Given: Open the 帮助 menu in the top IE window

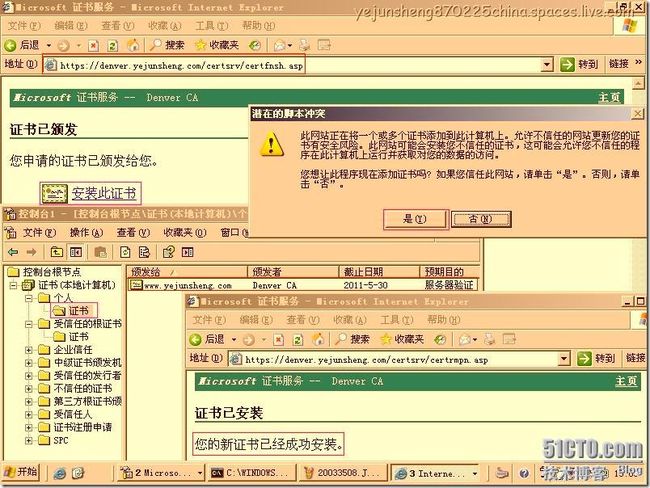Looking at the screenshot, I should (258, 26).
